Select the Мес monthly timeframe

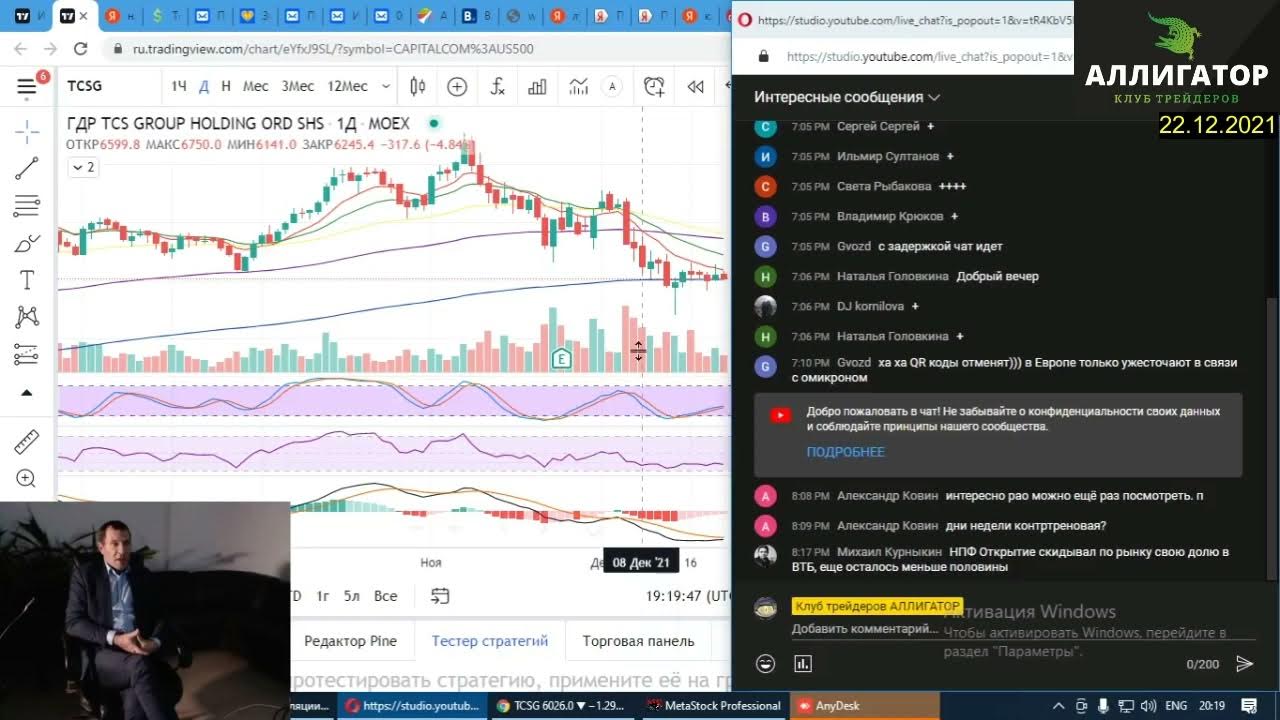pyautogui.click(x=256, y=87)
